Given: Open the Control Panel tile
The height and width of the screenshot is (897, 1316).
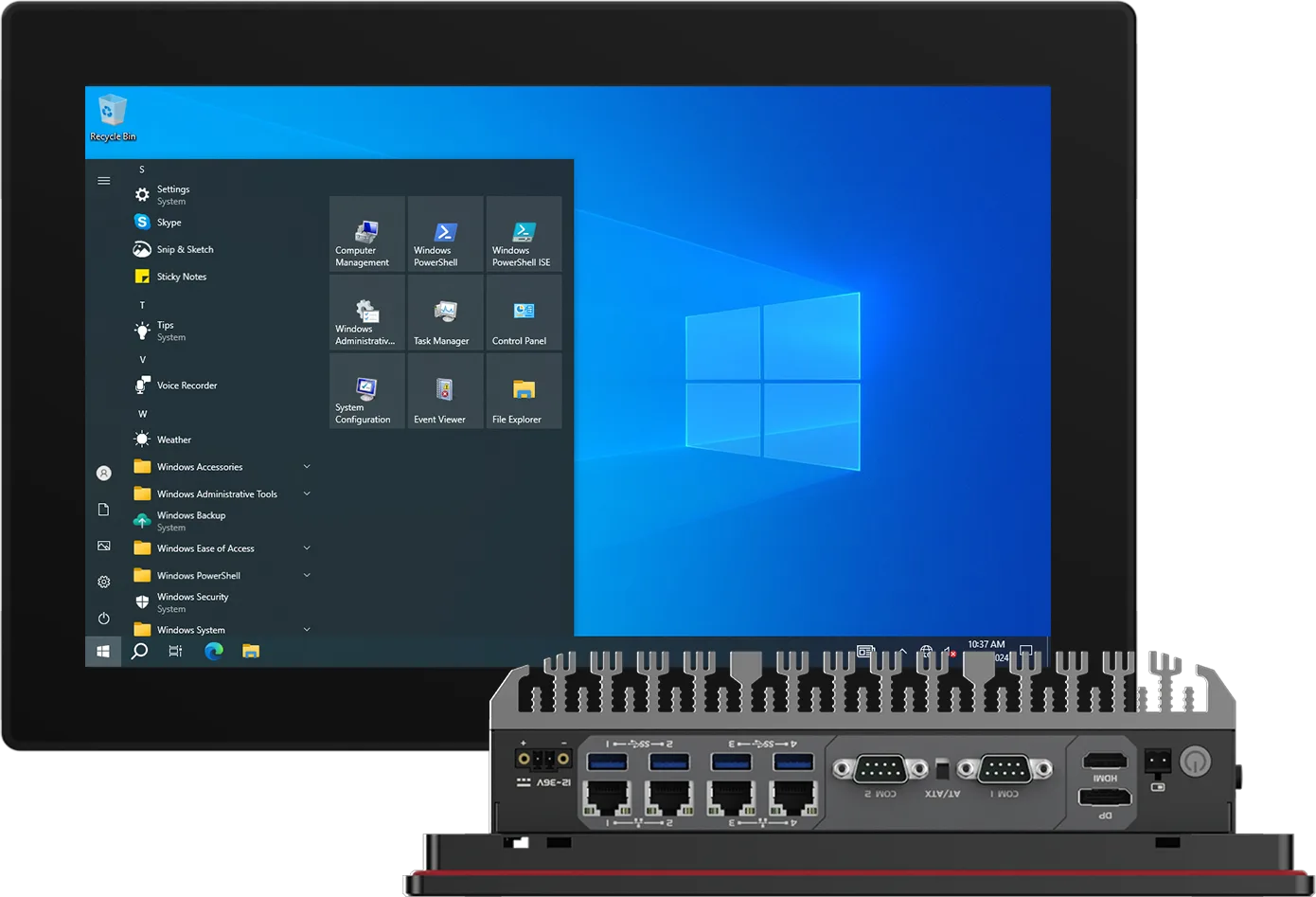Looking at the screenshot, I should pos(525,313).
